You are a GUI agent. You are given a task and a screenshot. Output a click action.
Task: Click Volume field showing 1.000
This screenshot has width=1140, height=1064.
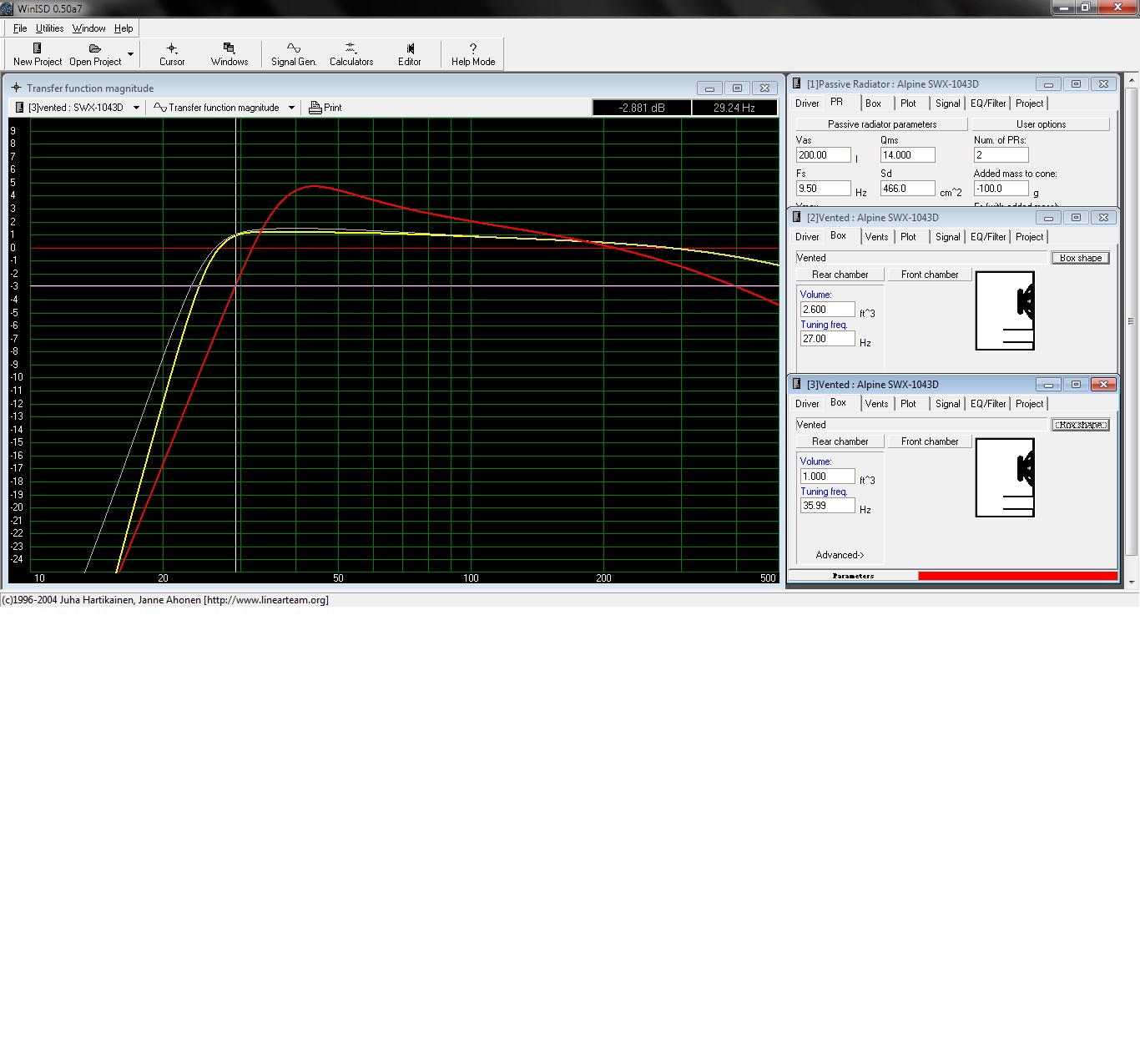pyautogui.click(x=828, y=477)
